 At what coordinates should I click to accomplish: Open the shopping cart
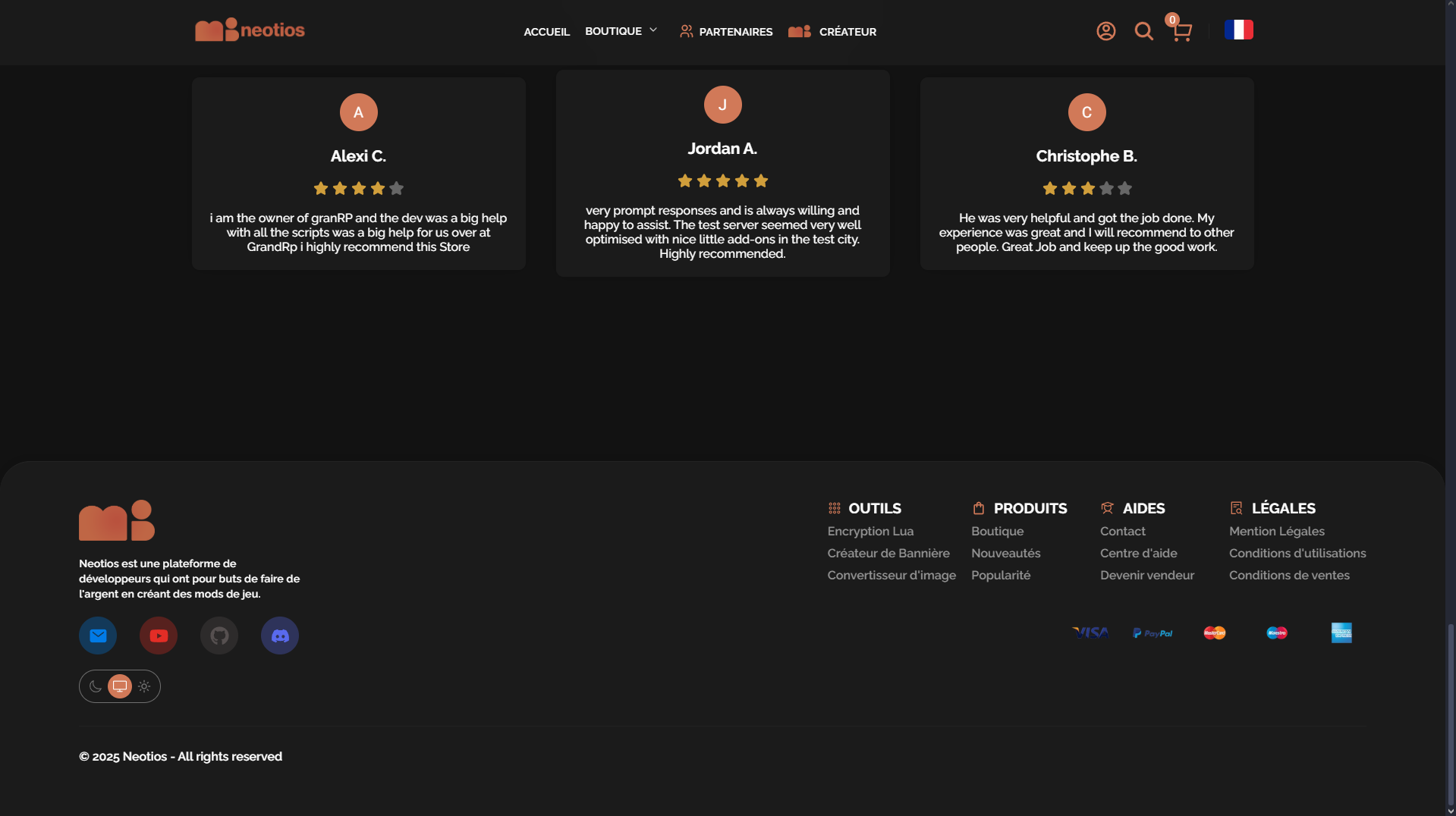coord(1181,32)
